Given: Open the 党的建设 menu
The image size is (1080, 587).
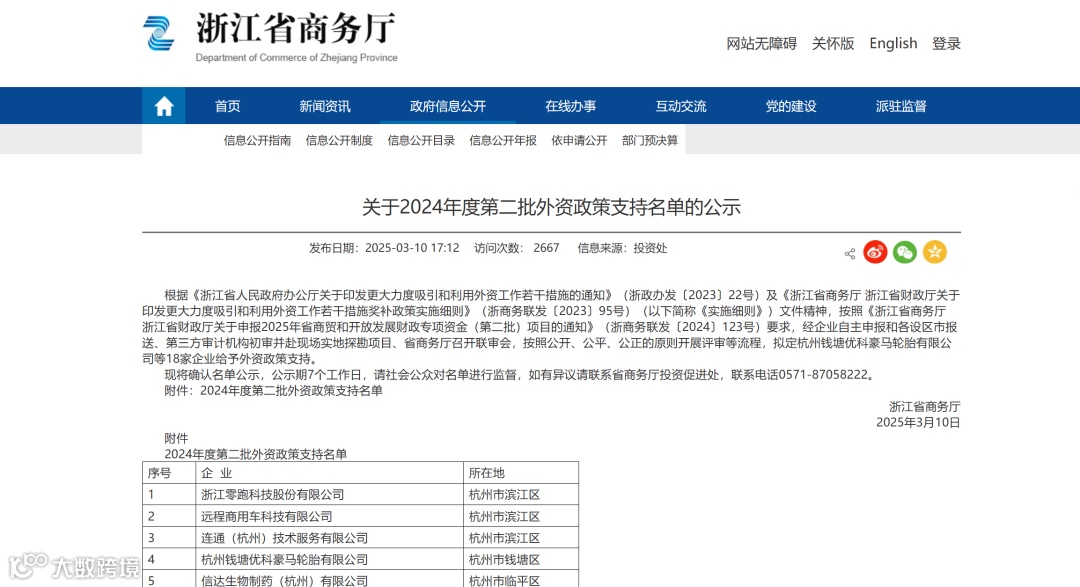Looking at the screenshot, I should pos(791,106).
